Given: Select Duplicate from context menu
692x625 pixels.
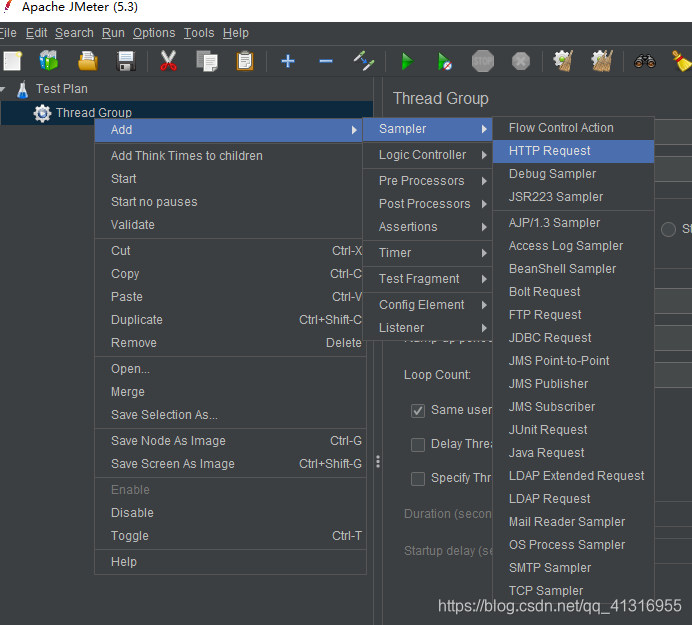Looking at the screenshot, I should click(230, 320).
